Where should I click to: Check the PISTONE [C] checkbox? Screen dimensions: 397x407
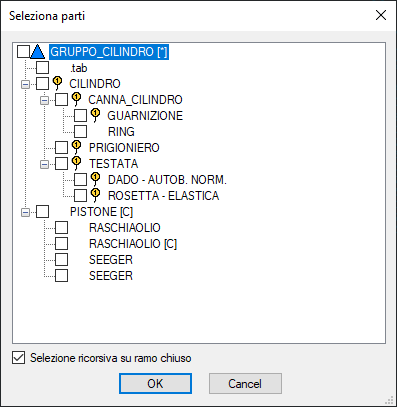[43, 212]
